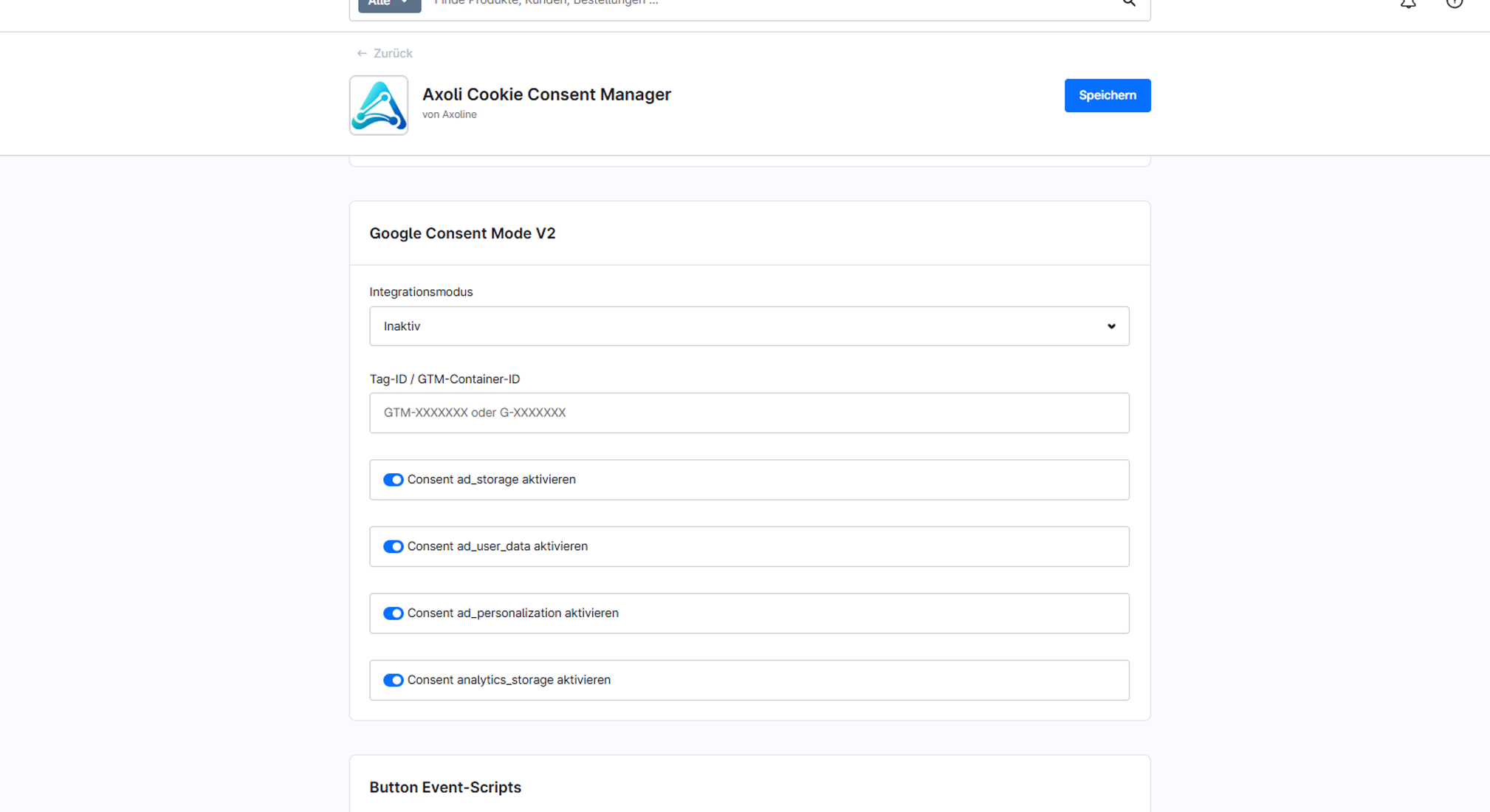Screen dimensions: 1490x812
Task: Click the Button Event-Scripts heading
Action: 445,788
